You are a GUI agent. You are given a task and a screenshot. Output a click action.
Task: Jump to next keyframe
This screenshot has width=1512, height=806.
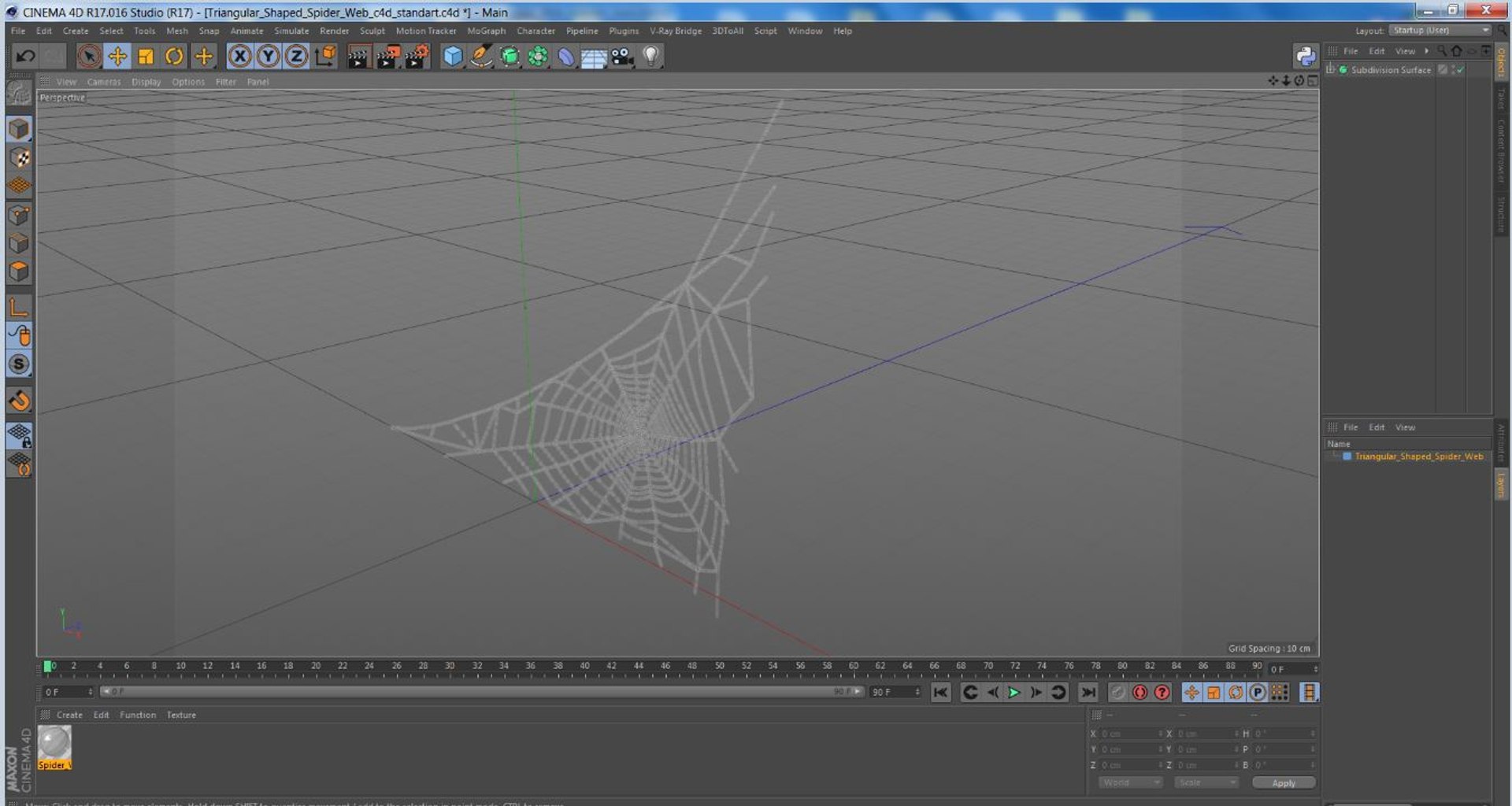(1058, 693)
